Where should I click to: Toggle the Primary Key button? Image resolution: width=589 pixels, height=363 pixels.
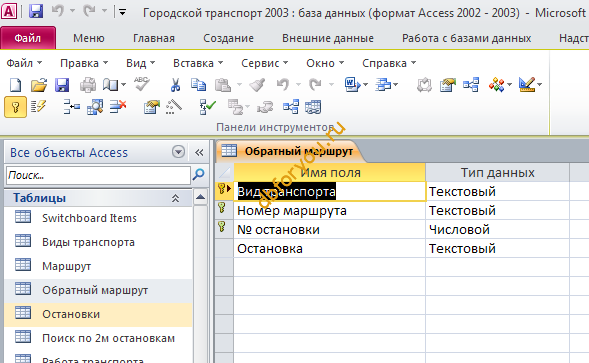pyautogui.click(x=15, y=107)
